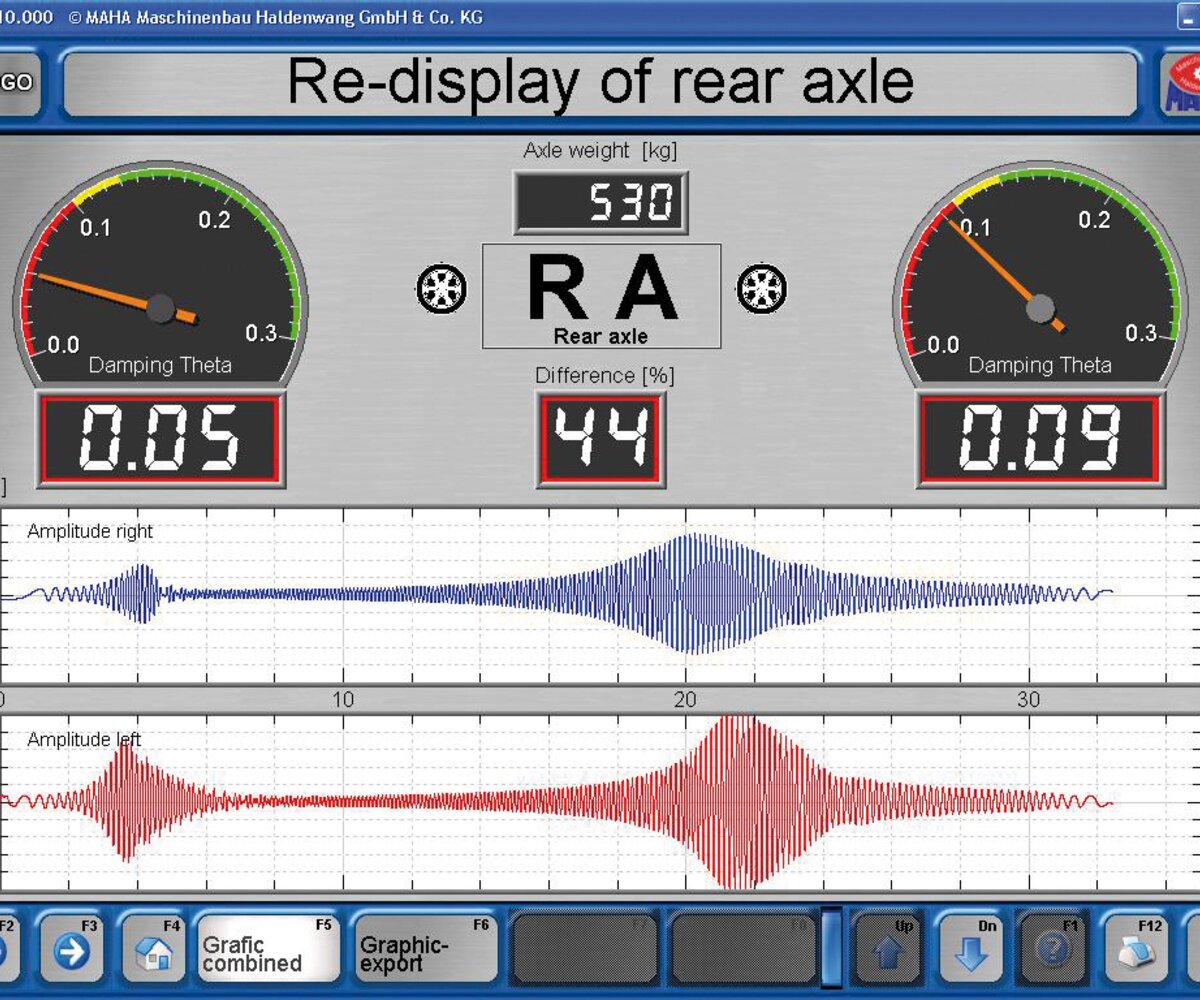This screenshot has height=1000, width=1200.
Task: Click the left damping value 0.05 display
Action: 160,439
